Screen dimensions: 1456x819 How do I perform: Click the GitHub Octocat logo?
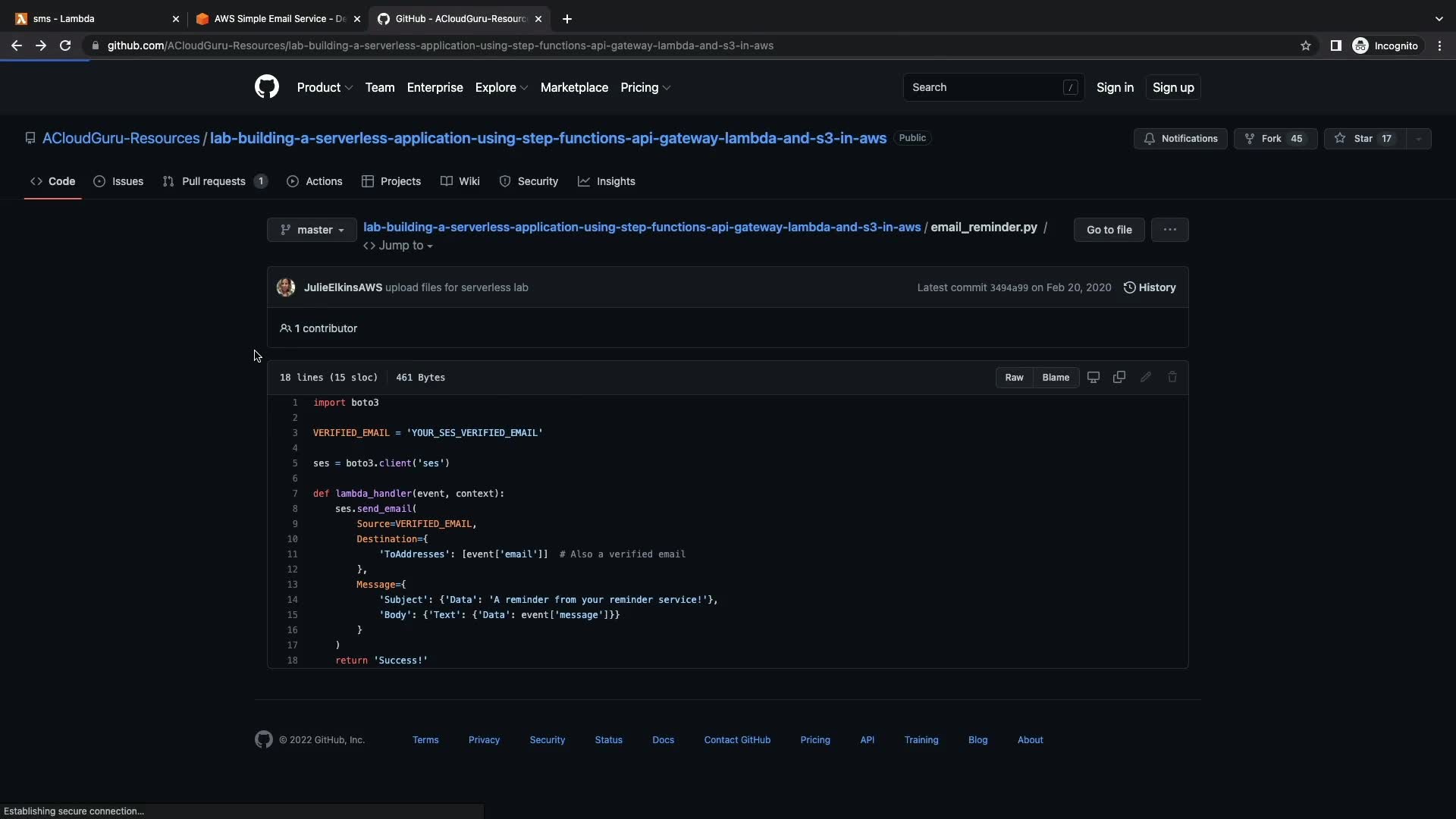pyautogui.click(x=266, y=87)
